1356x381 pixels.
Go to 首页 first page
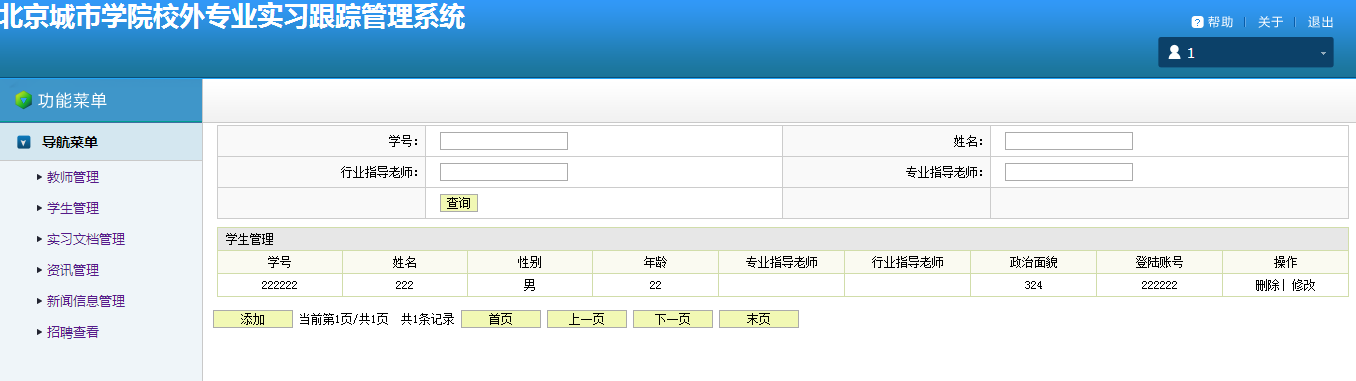pos(501,319)
